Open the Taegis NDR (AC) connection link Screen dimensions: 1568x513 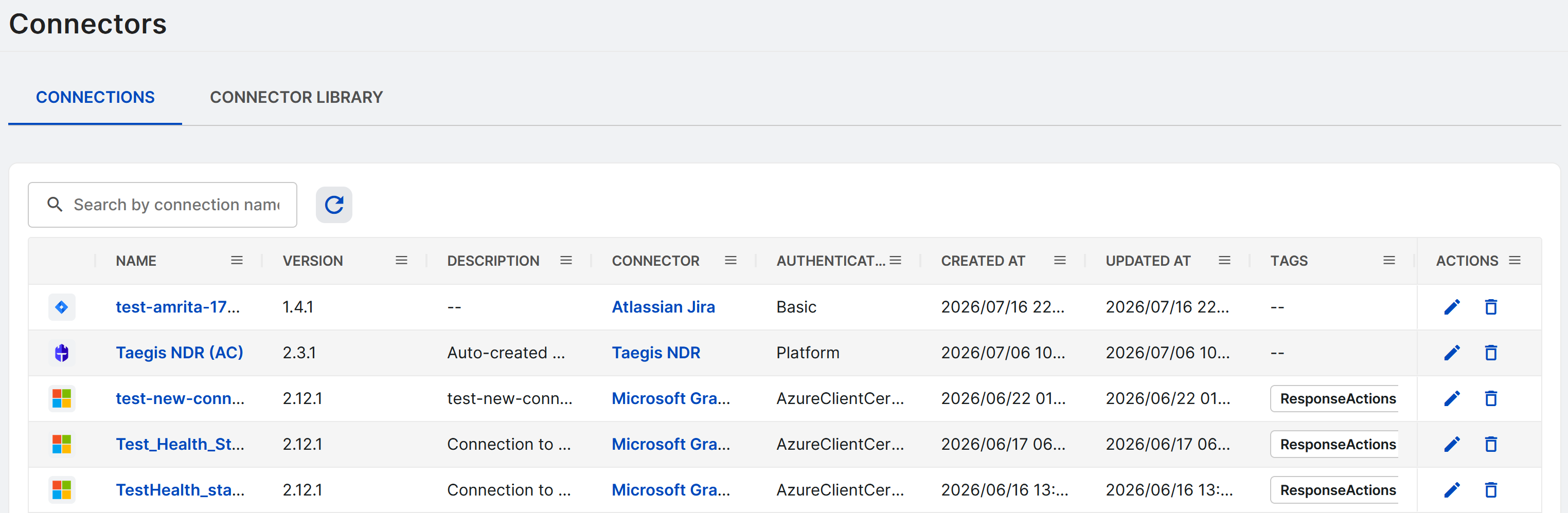tap(180, 352)
